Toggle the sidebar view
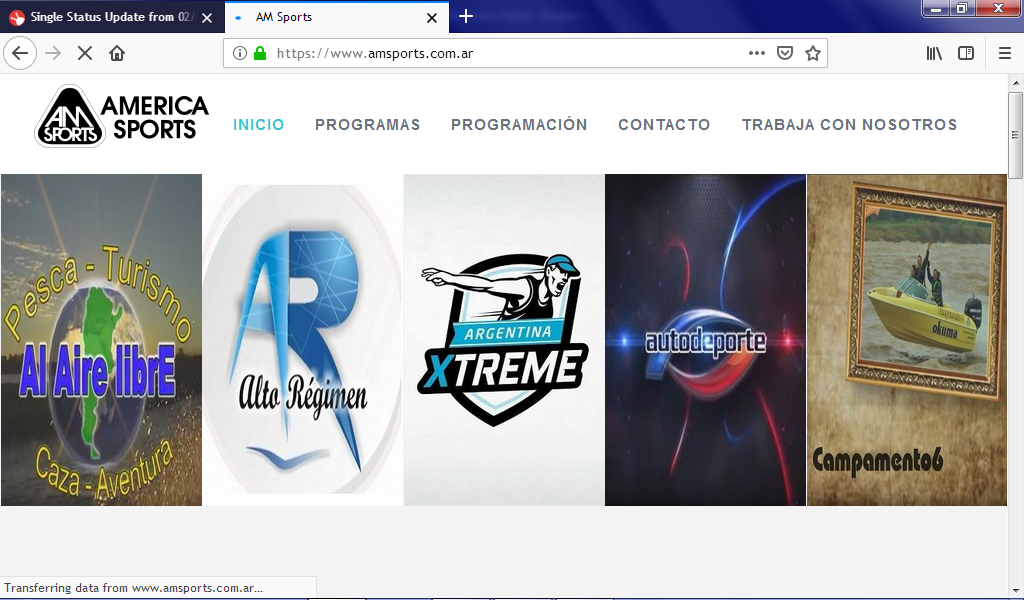This screenshot has height=600, width=1024. [966, 53]
